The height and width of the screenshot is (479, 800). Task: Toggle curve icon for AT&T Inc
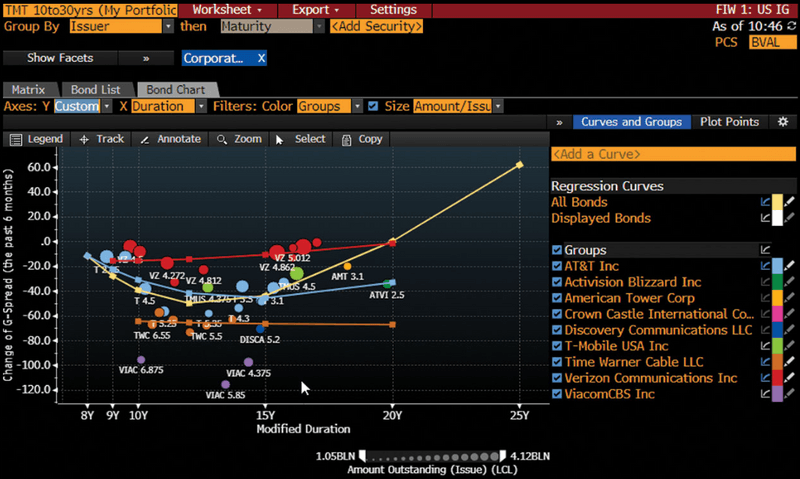(765, 266)
